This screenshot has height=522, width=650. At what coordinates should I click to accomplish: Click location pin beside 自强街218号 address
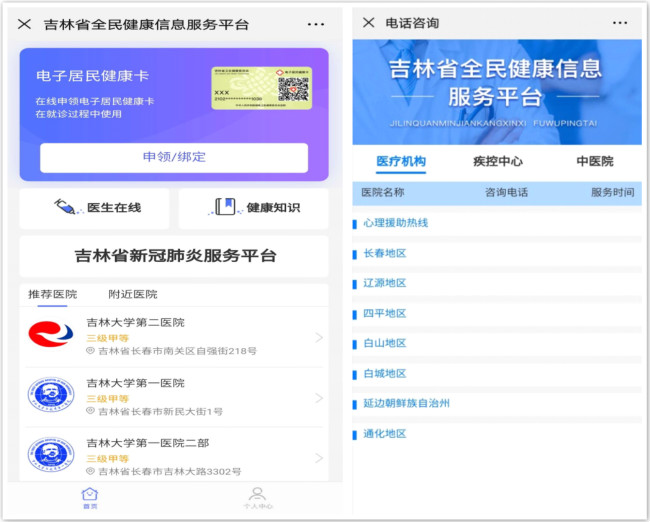(90, 351)
